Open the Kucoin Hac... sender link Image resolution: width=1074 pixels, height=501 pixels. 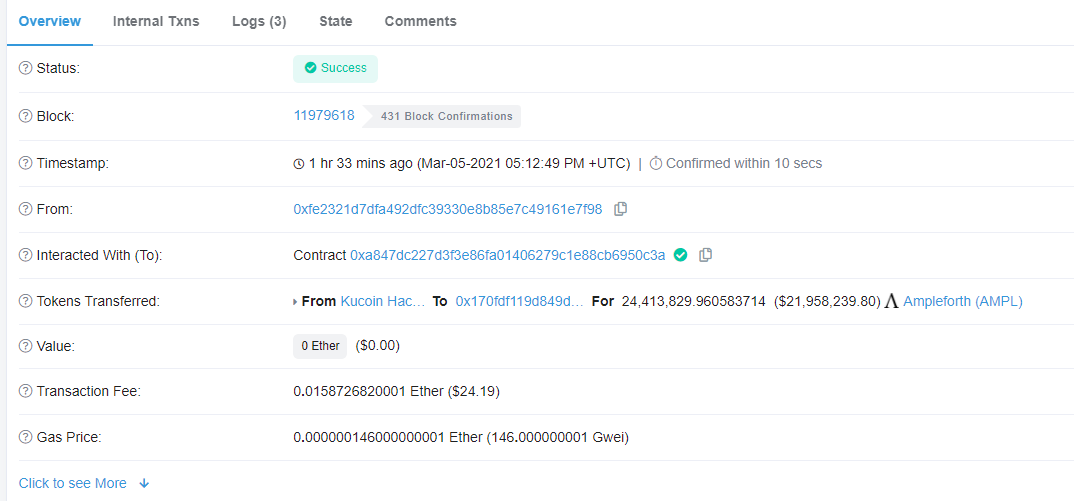click(383, 301)
